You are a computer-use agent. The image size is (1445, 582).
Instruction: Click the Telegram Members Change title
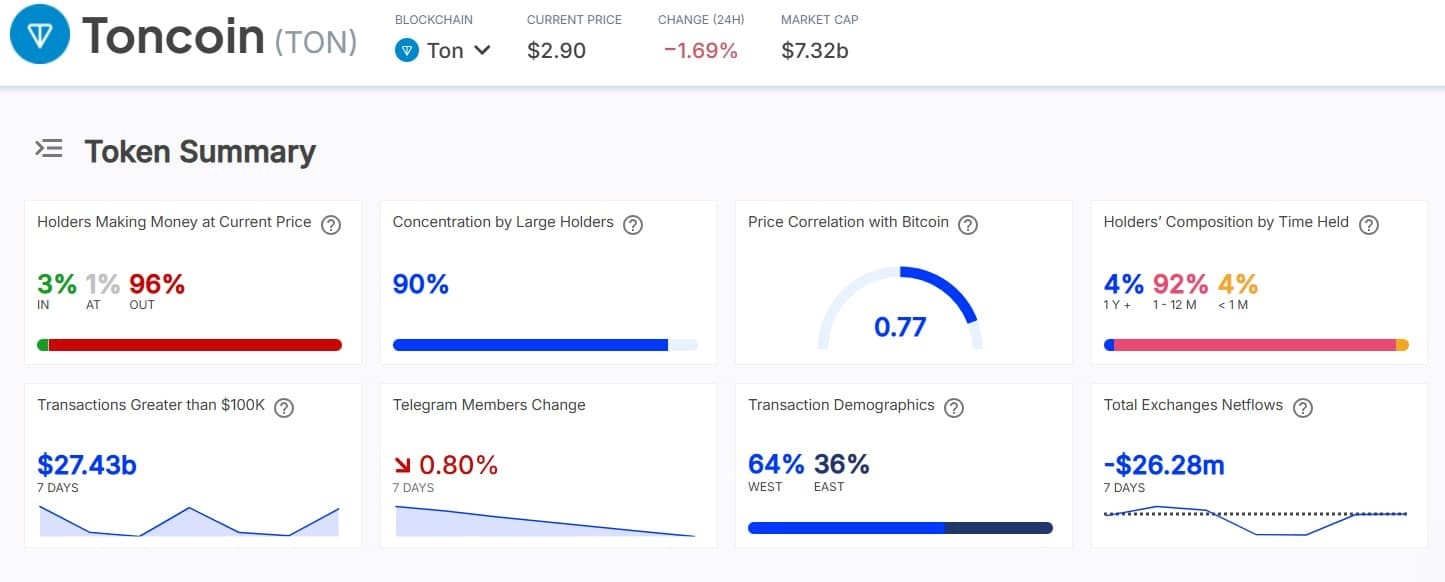pos(489,405)
